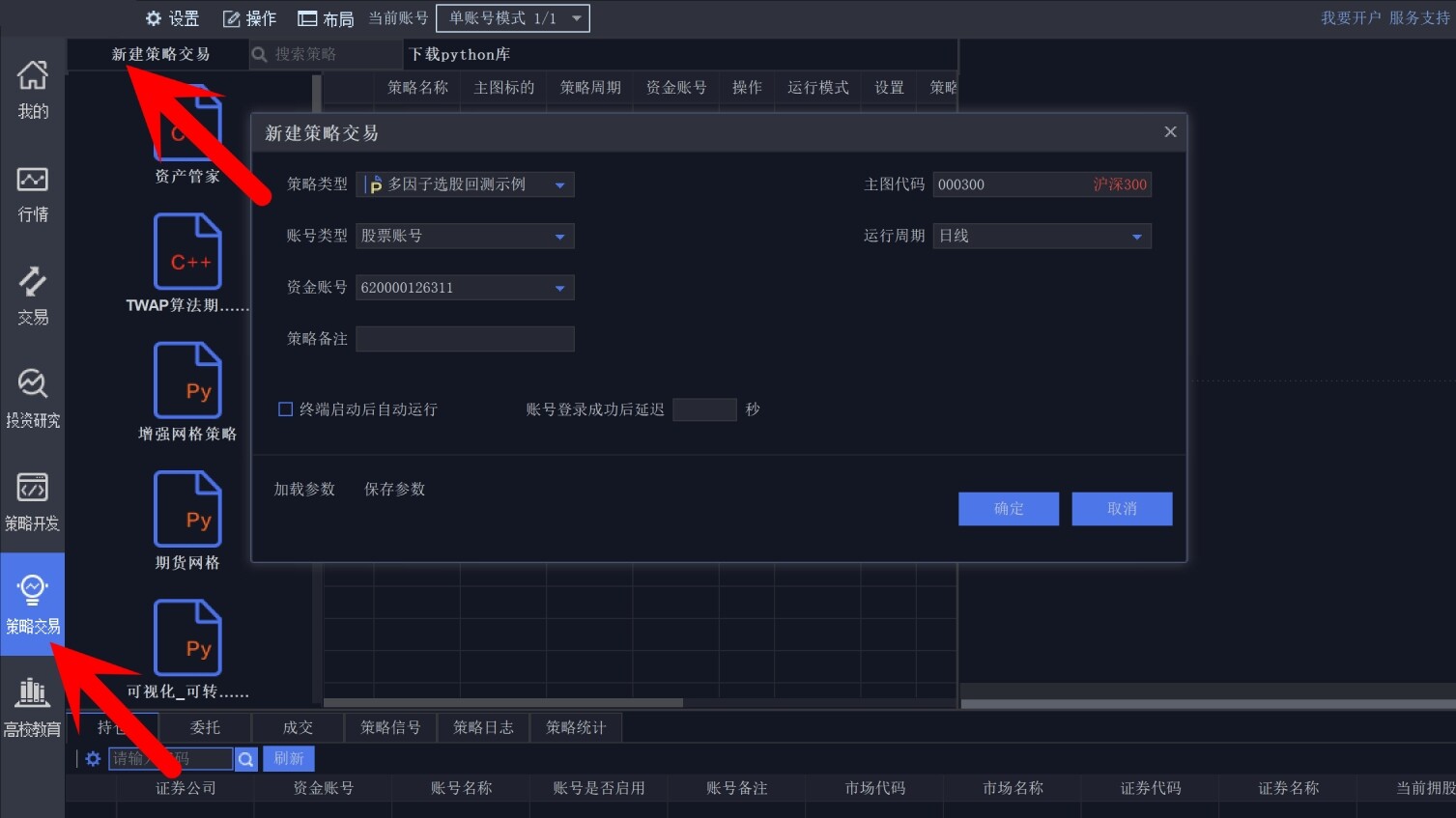Open the 策略日志 strategy log tab
The image size is (1456, 818).
(x=483, y=727)
